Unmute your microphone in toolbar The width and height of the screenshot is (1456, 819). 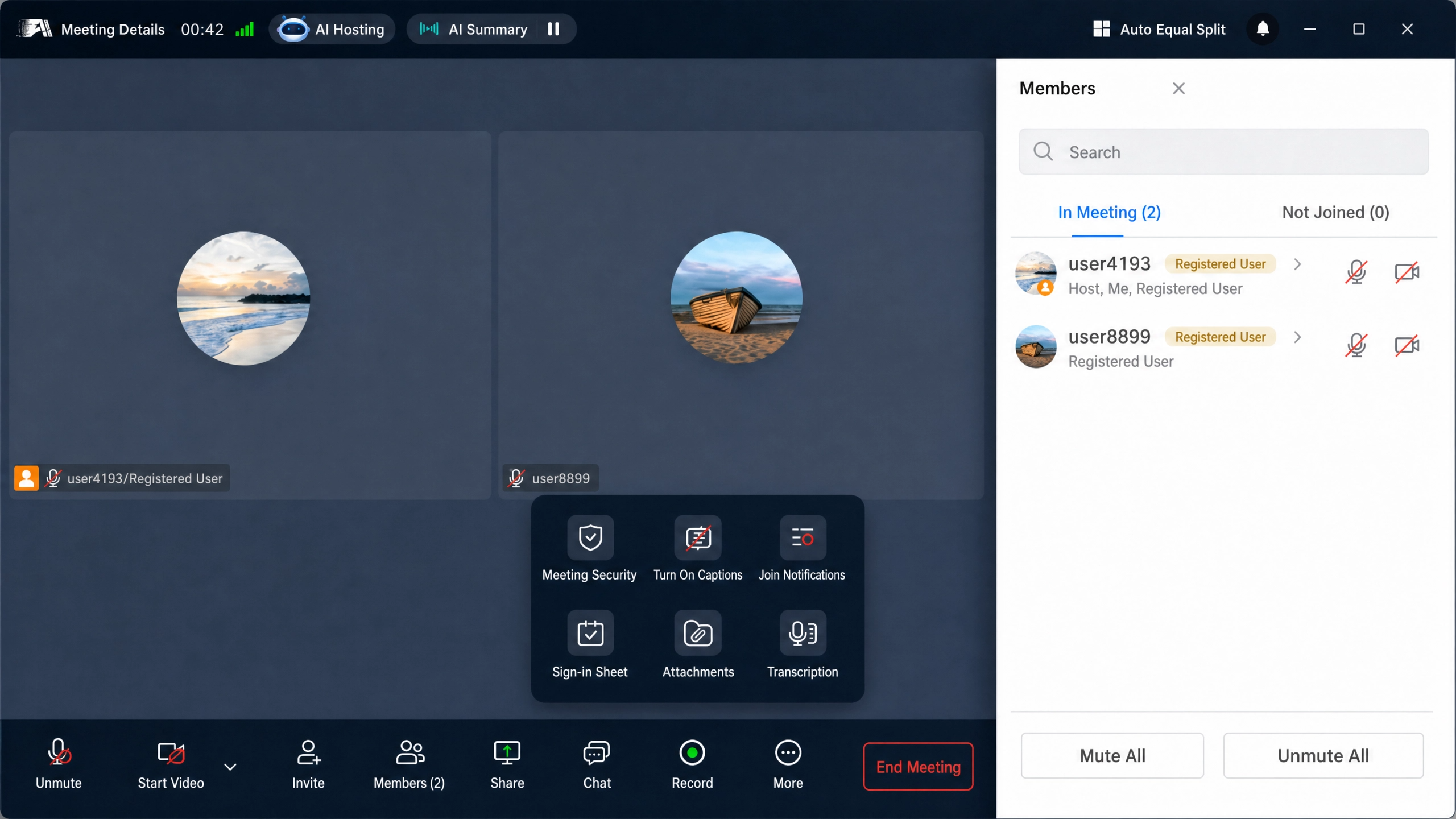tap(59, 764)
